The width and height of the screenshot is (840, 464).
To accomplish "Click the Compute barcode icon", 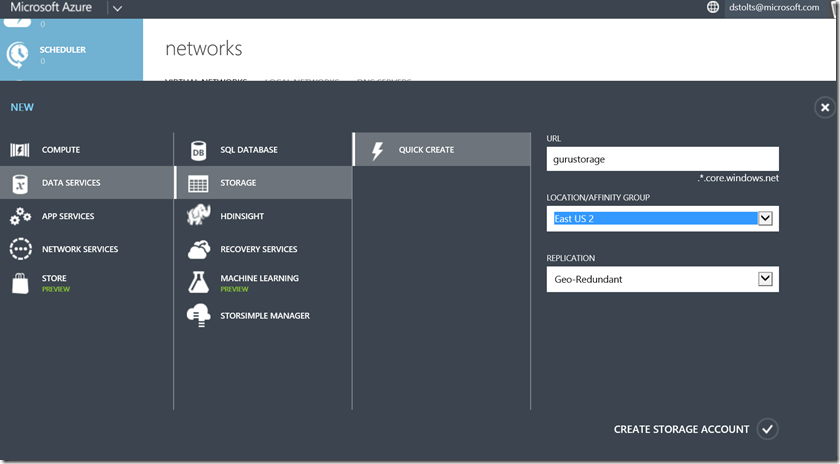I will pos(20,150).
